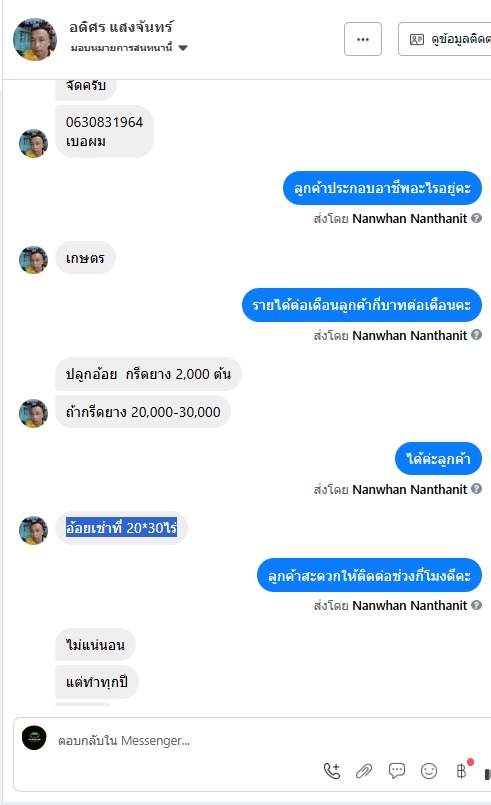Viewport: 491px width, 805px height.
Task: Click the contact card icon in header
Action: click(417, 39)
